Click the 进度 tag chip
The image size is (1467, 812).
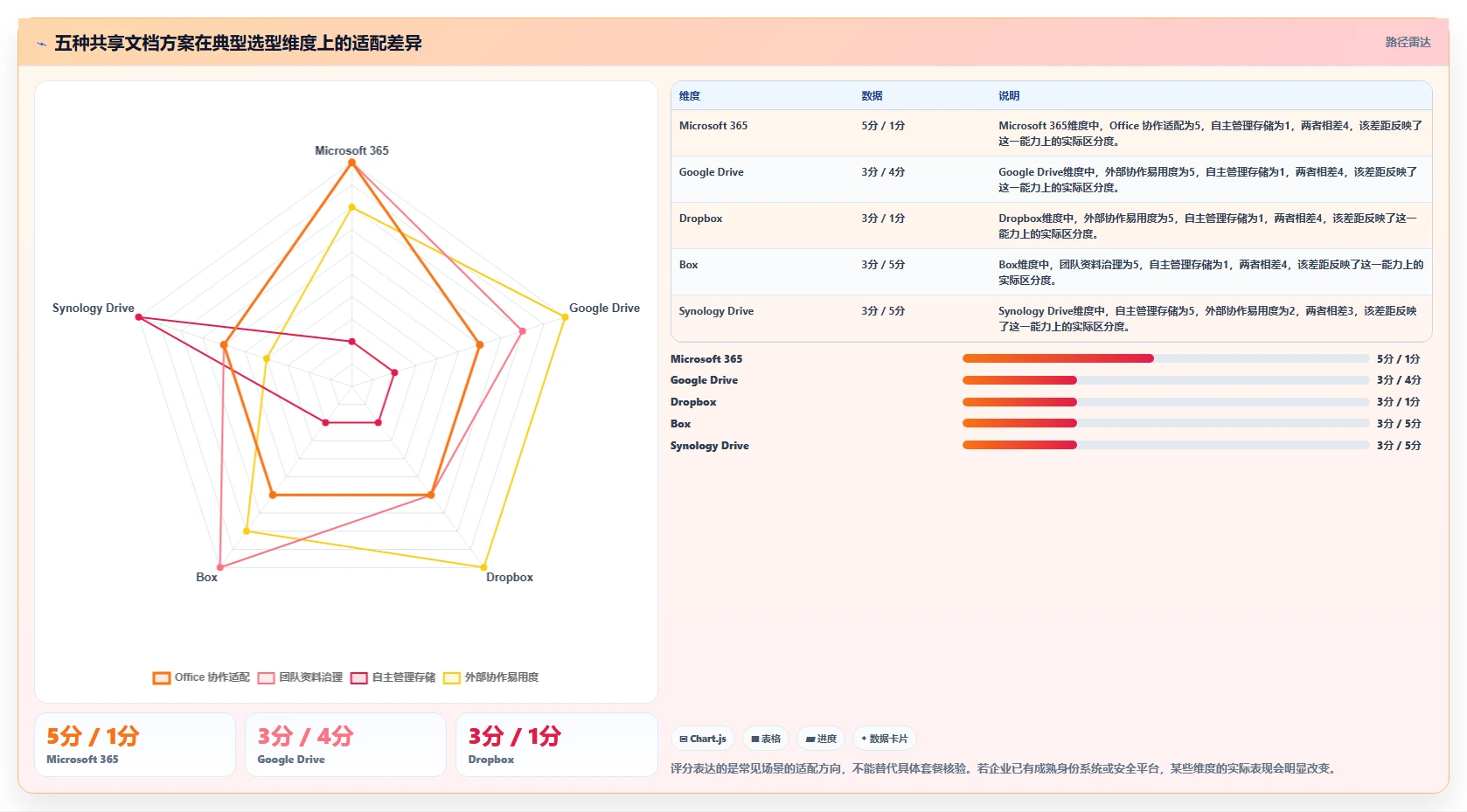(821, 739)
